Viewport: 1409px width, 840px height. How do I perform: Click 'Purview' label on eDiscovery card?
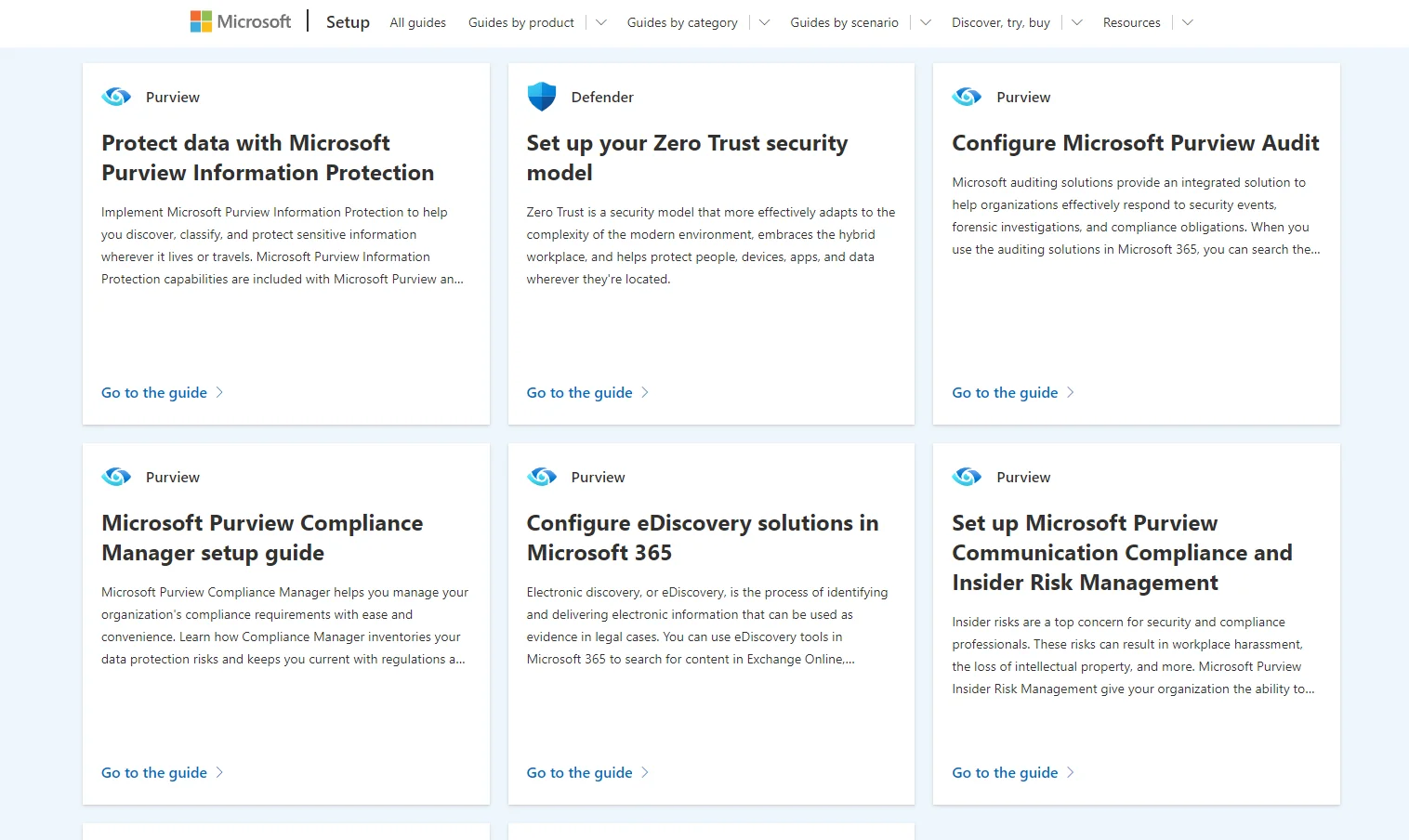coord(598,477)
